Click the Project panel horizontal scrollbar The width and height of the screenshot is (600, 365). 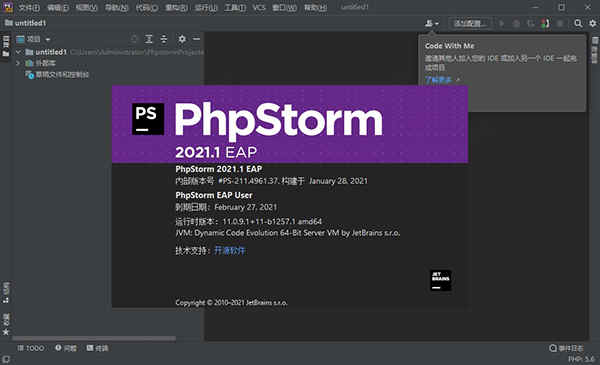94,338
